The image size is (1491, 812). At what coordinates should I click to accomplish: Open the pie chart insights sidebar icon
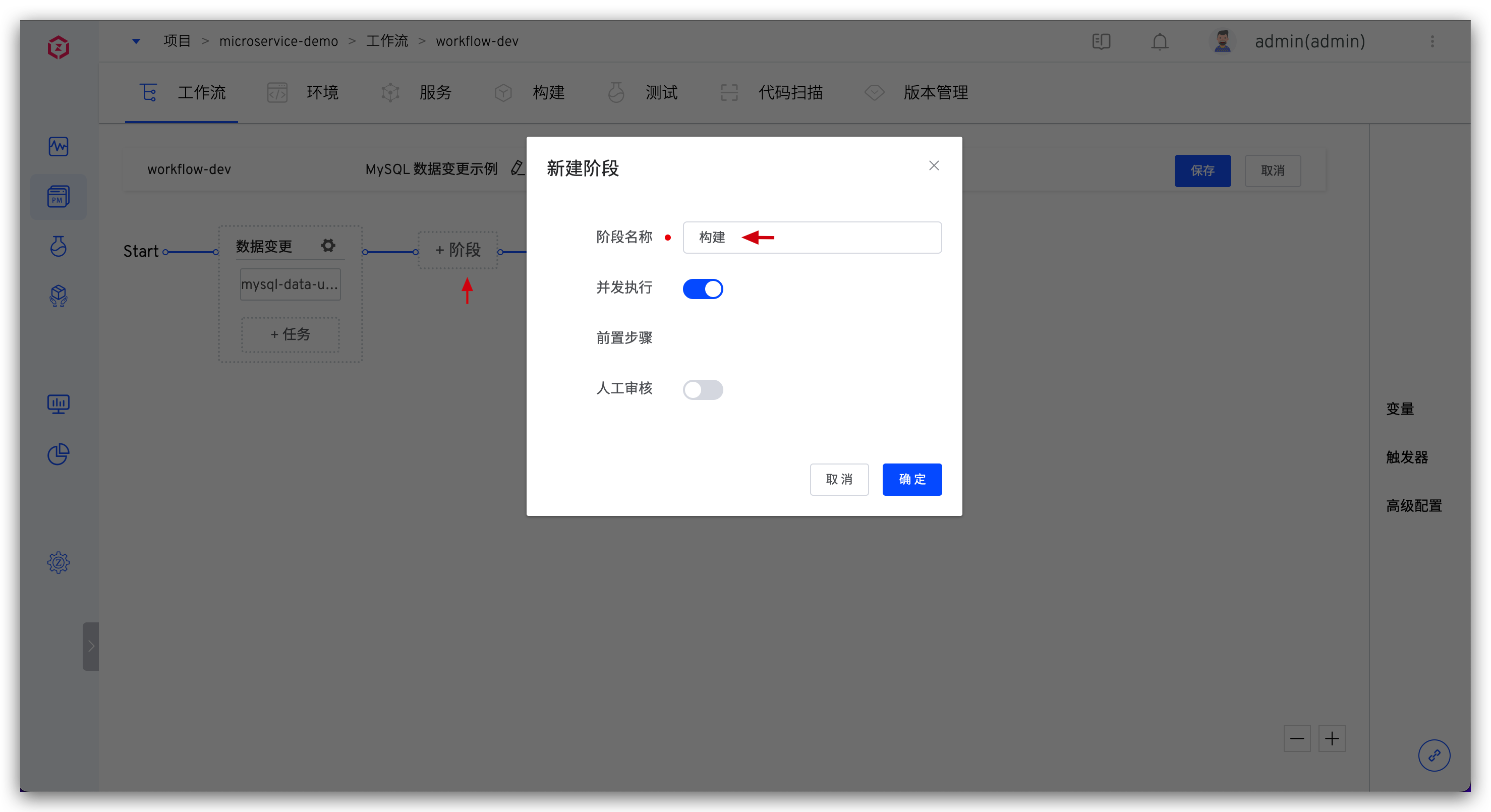click(59, 454)
